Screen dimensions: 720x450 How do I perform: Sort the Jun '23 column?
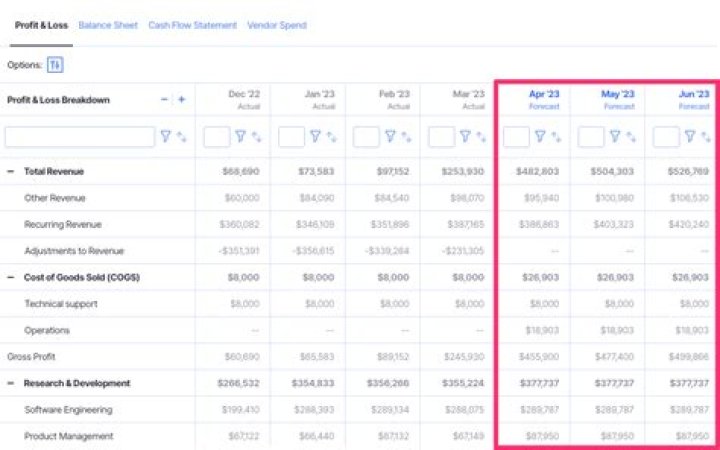tap(706, 137)
